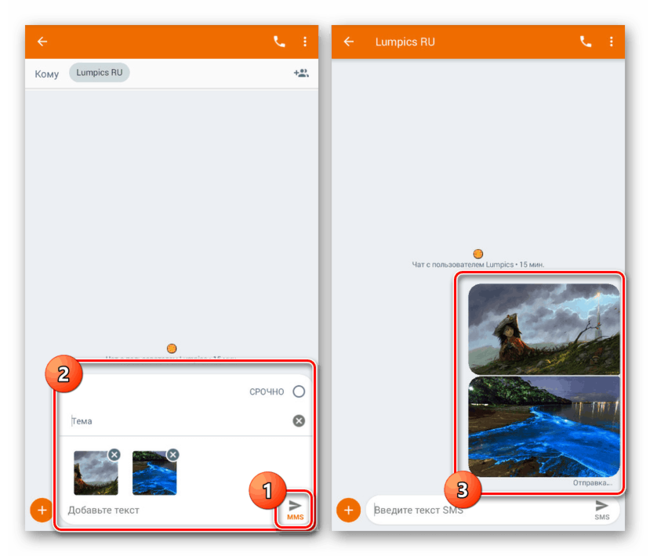The height and width of the screenshot is (556, 650).
Task: Open overflow menu in Lumpics RU chat
Action: (611, 41)
